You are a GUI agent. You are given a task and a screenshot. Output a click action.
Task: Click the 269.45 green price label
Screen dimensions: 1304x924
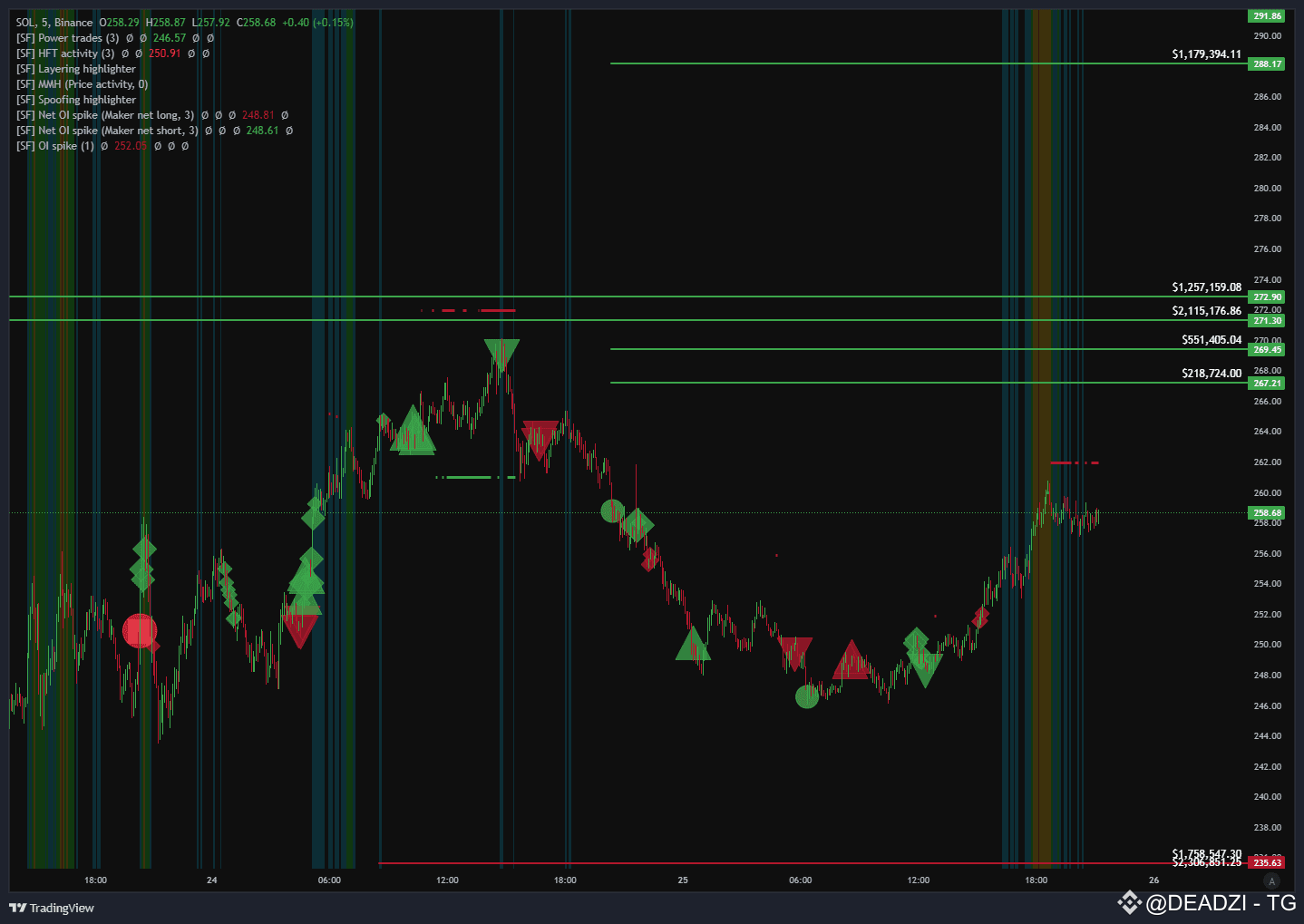coord(1267,349)
